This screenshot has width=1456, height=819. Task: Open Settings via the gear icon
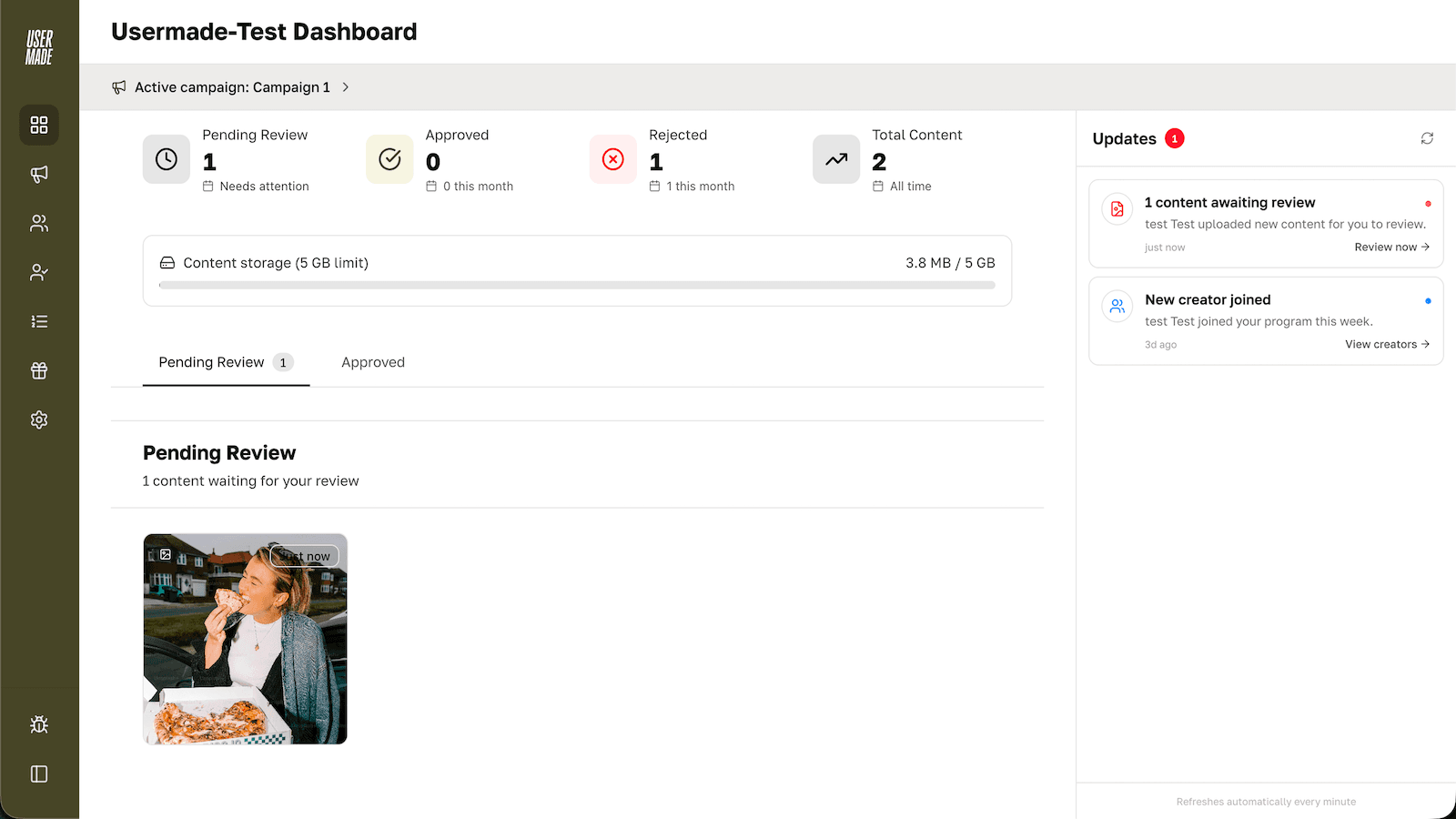pos(38,420)
